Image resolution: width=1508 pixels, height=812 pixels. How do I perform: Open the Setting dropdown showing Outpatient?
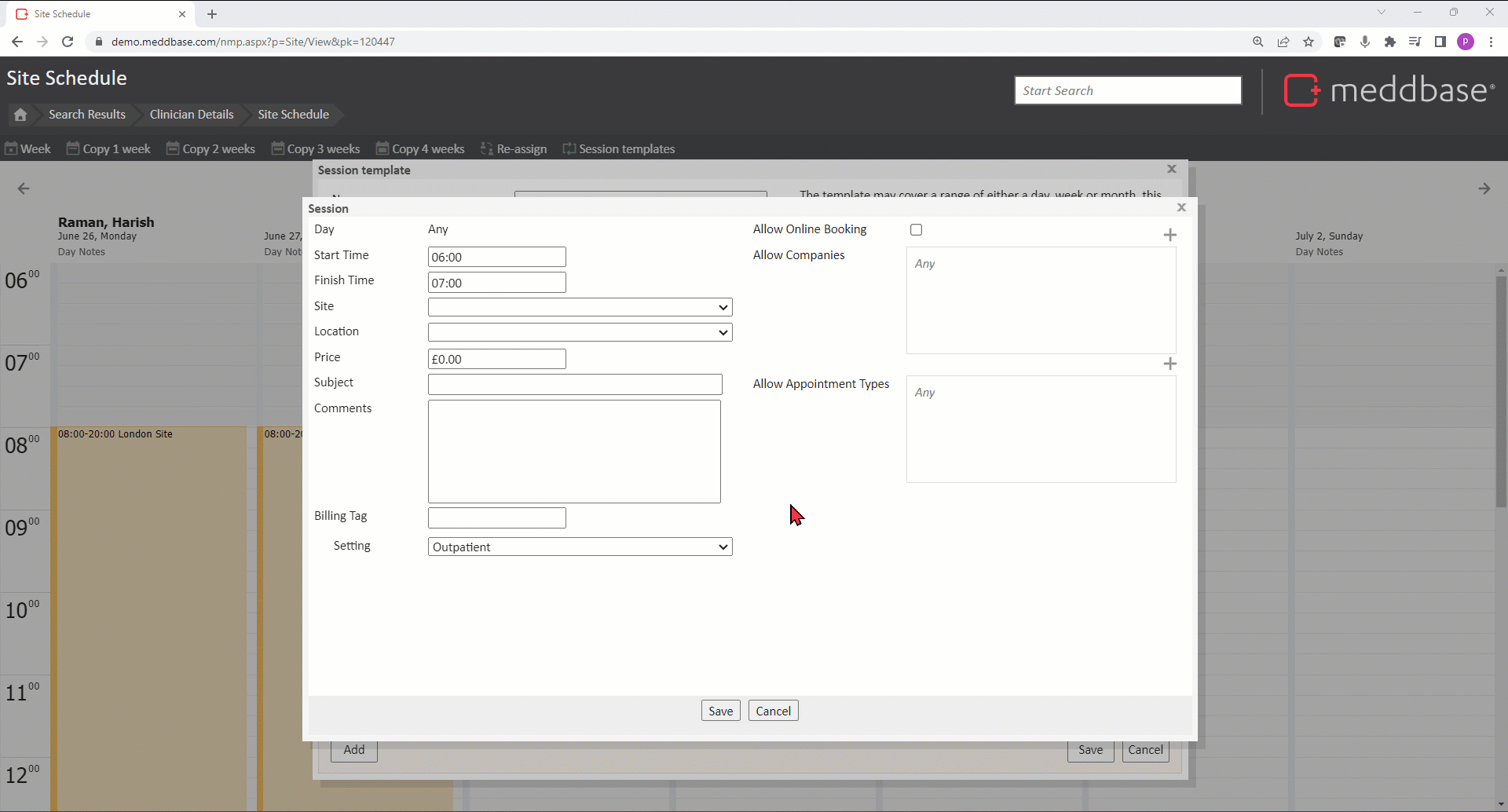pos(580,547)
